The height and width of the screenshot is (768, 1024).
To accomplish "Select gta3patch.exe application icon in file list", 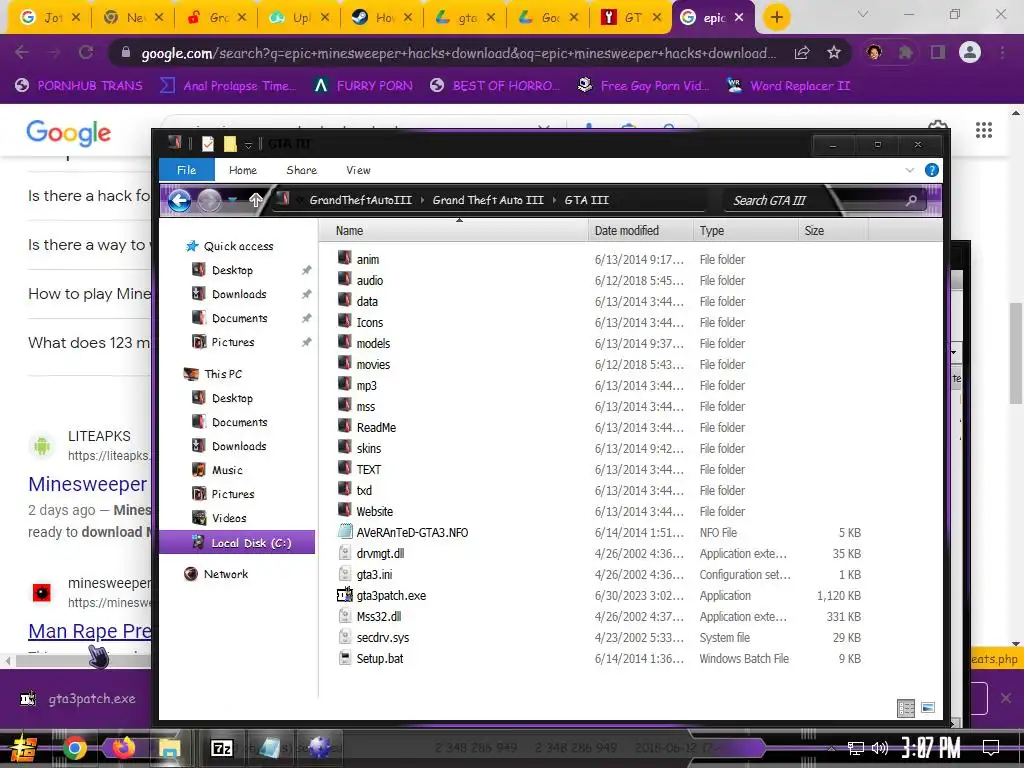I will click(344, 595).
